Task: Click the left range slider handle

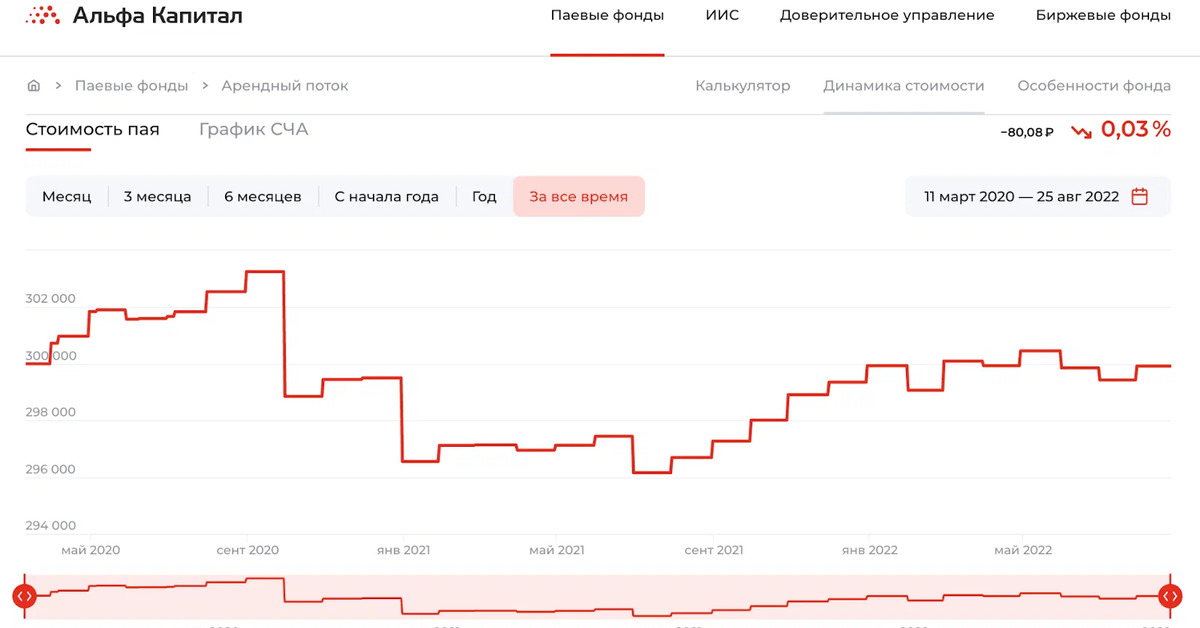Action: click(25, 596)
